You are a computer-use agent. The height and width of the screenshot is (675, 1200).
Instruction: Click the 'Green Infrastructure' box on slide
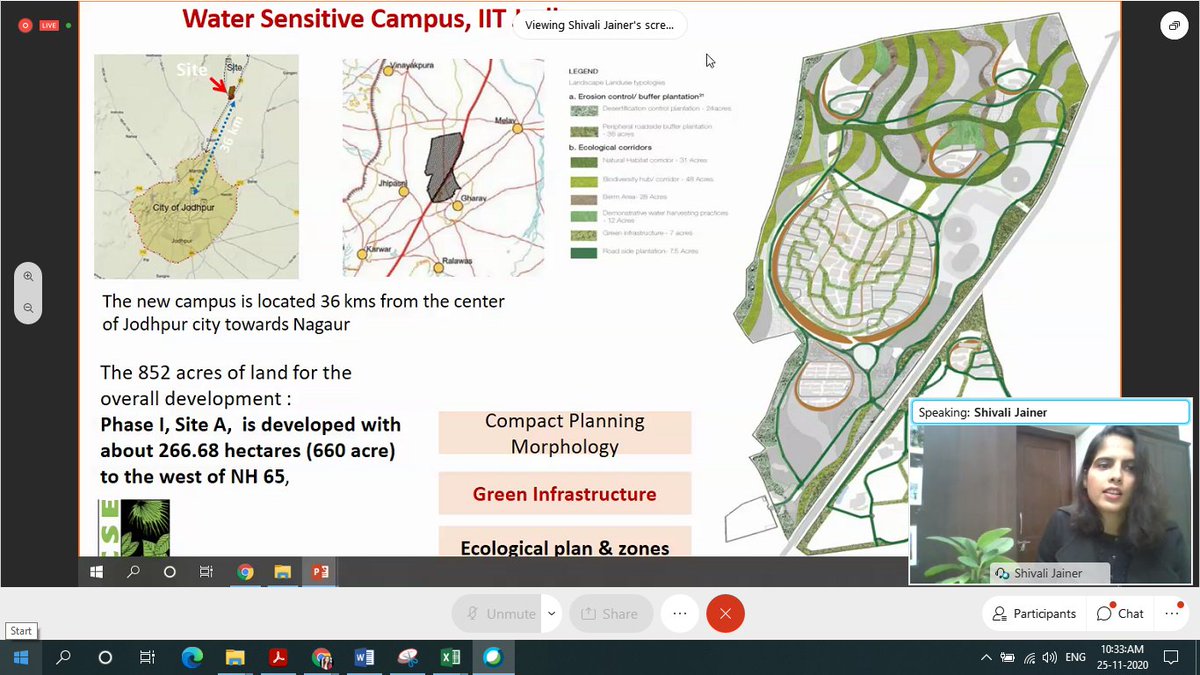pos(565,494)
